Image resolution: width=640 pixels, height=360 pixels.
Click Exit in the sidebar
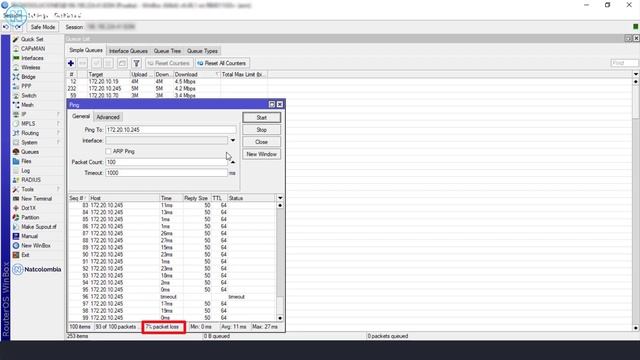25,255
